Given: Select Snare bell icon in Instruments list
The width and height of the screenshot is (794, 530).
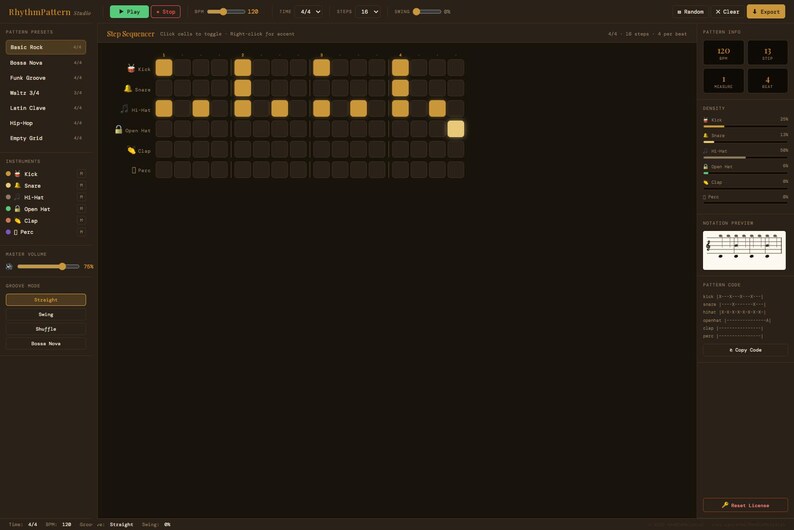Looking at the screenshot, I should [17, 185].
